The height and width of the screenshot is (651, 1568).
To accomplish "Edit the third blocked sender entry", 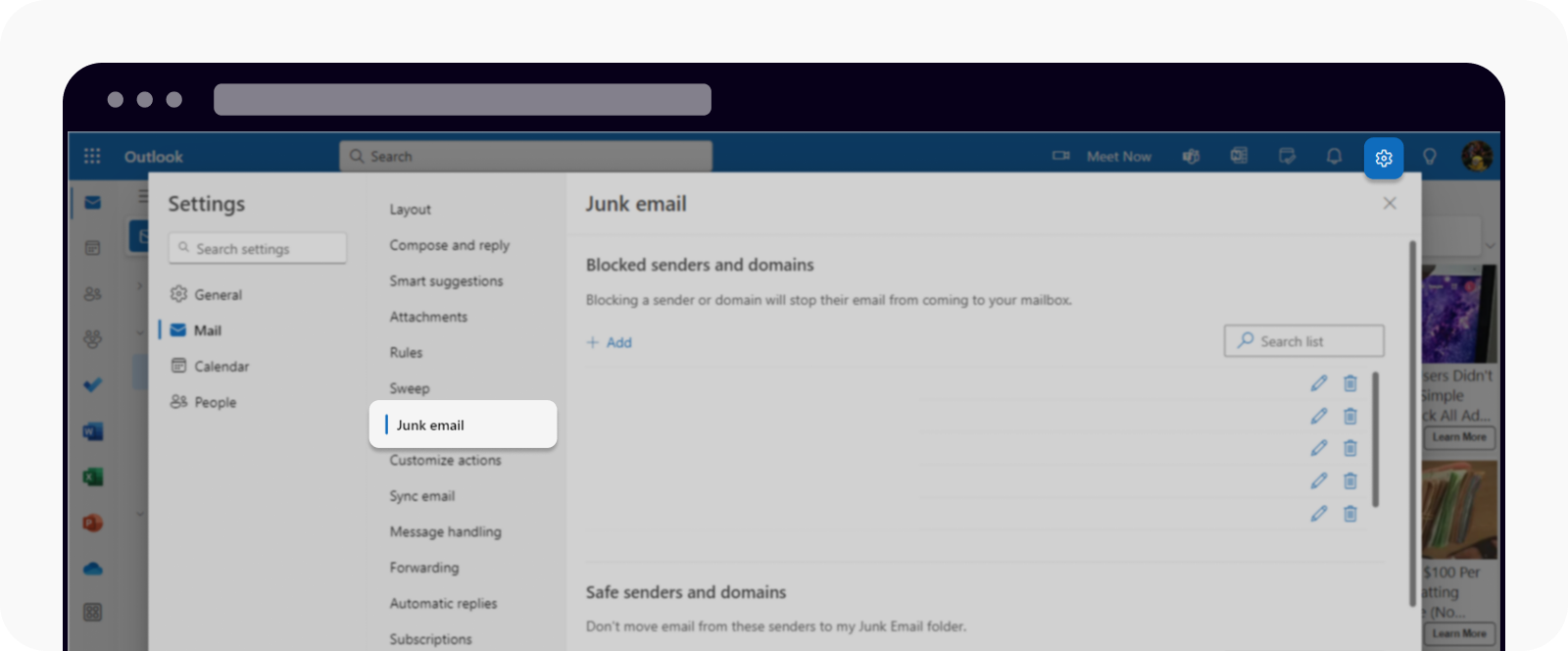I will (1319, 448).
